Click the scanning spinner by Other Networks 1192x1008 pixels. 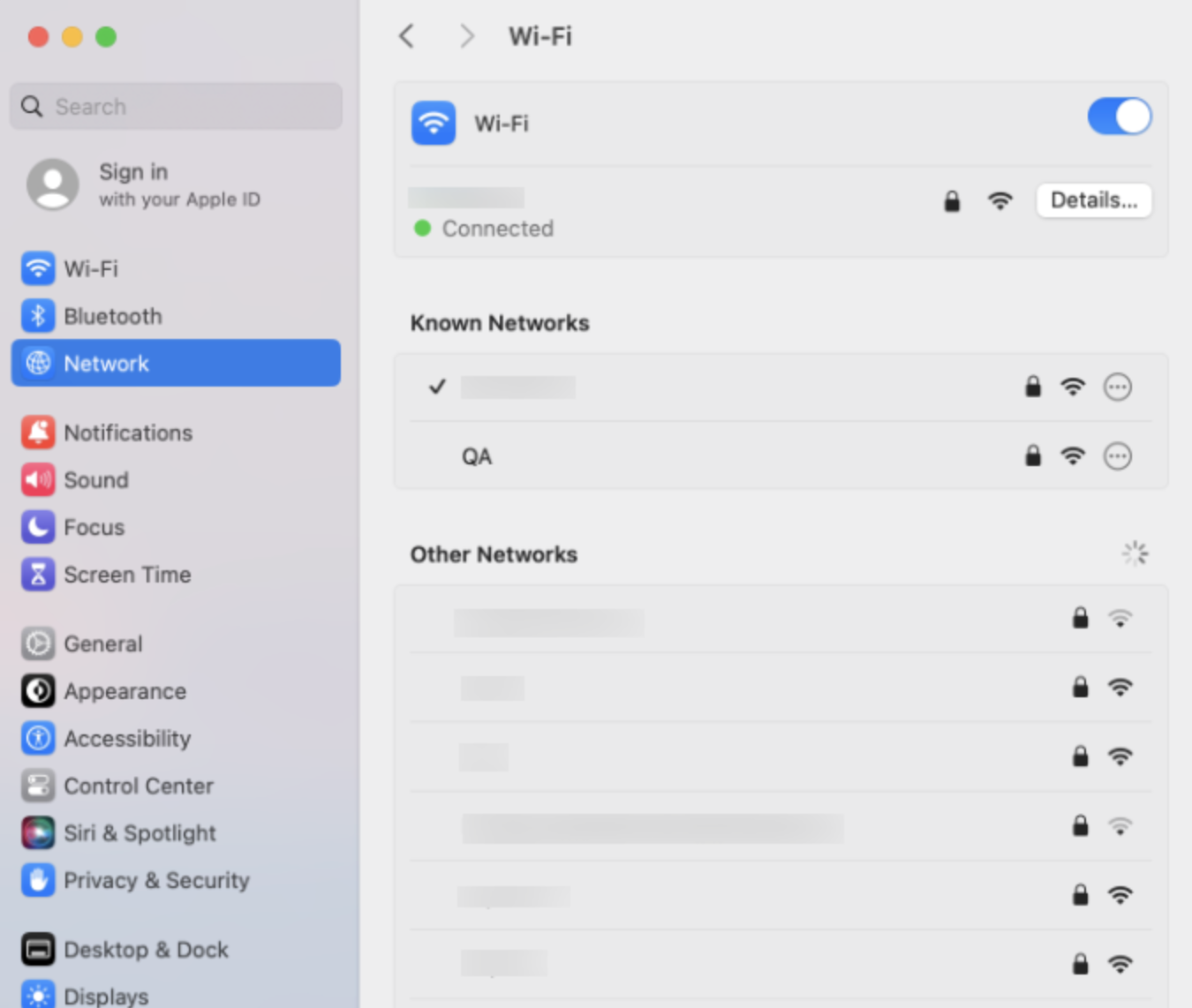pos(1135,553)
